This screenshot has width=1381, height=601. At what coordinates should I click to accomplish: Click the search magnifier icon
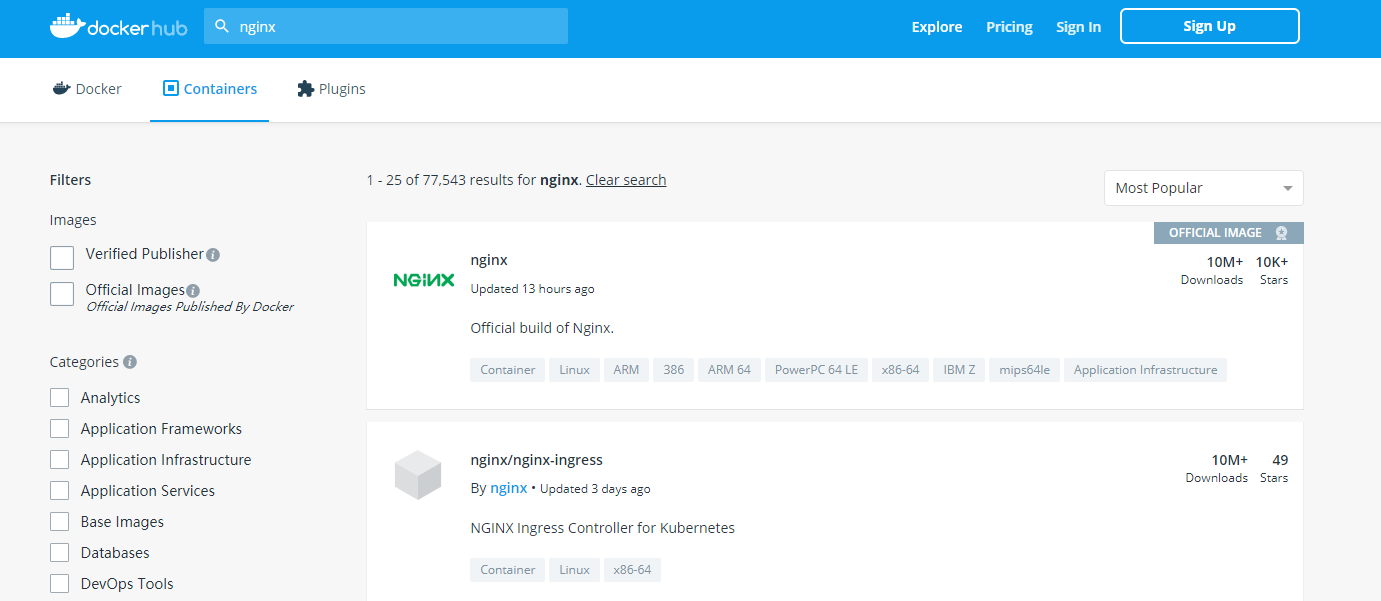pyautogui.click(x=223, y=26)
